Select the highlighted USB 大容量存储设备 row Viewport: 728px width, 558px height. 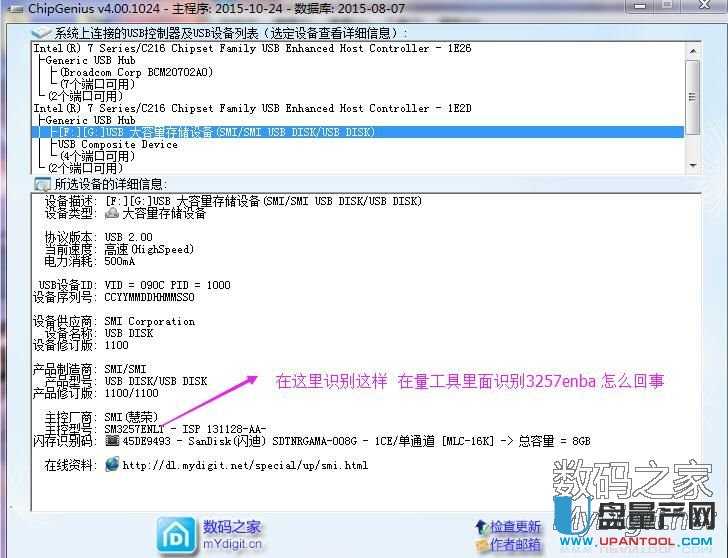click(x=358, y=132)
